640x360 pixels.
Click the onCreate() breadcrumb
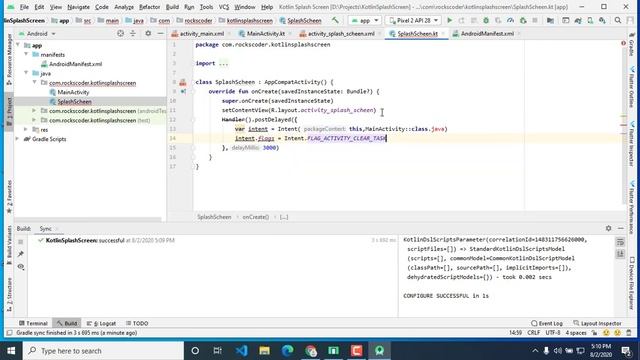point(256,217)
